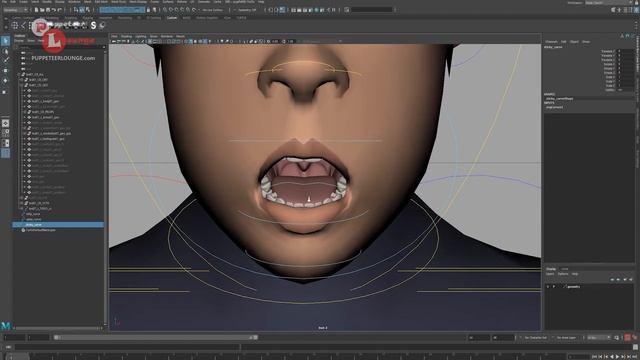The width and height of the screenshot is (640, 360).
Task: Go to end of playback range
Action: coord(635,357)
